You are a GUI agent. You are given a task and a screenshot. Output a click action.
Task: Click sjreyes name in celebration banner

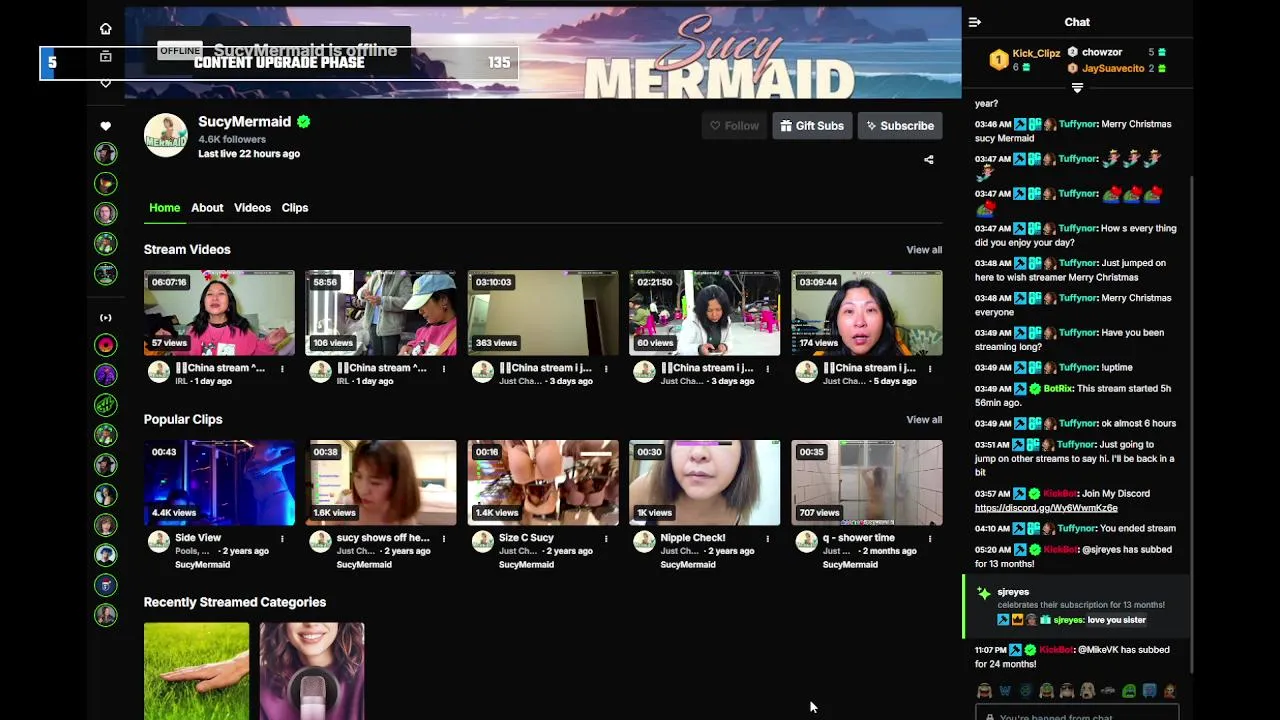(1013, 592)
